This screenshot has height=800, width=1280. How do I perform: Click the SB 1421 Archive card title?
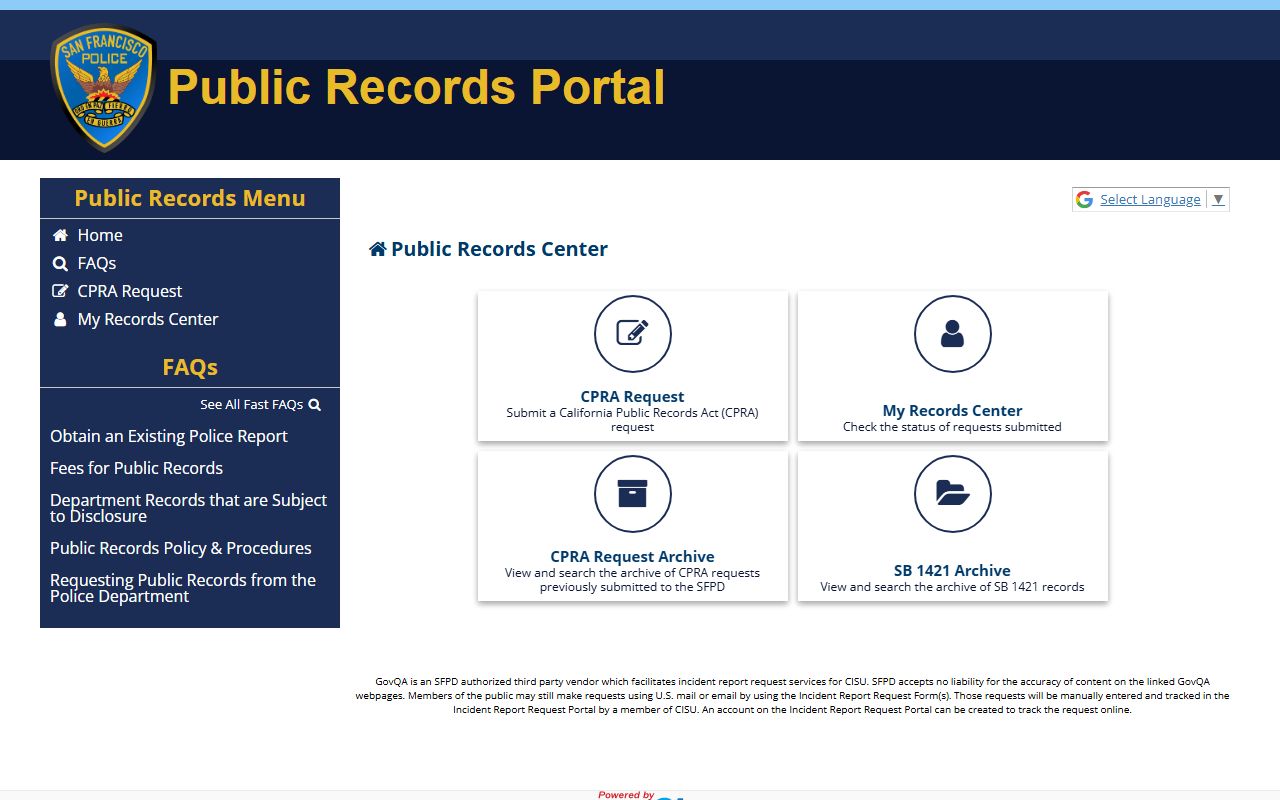[x=953, y=570]
